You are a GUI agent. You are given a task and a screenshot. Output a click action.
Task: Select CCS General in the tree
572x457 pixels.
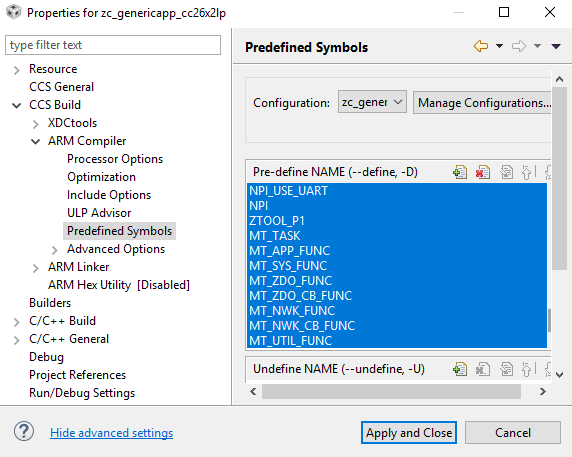click(x=61, y=87)
